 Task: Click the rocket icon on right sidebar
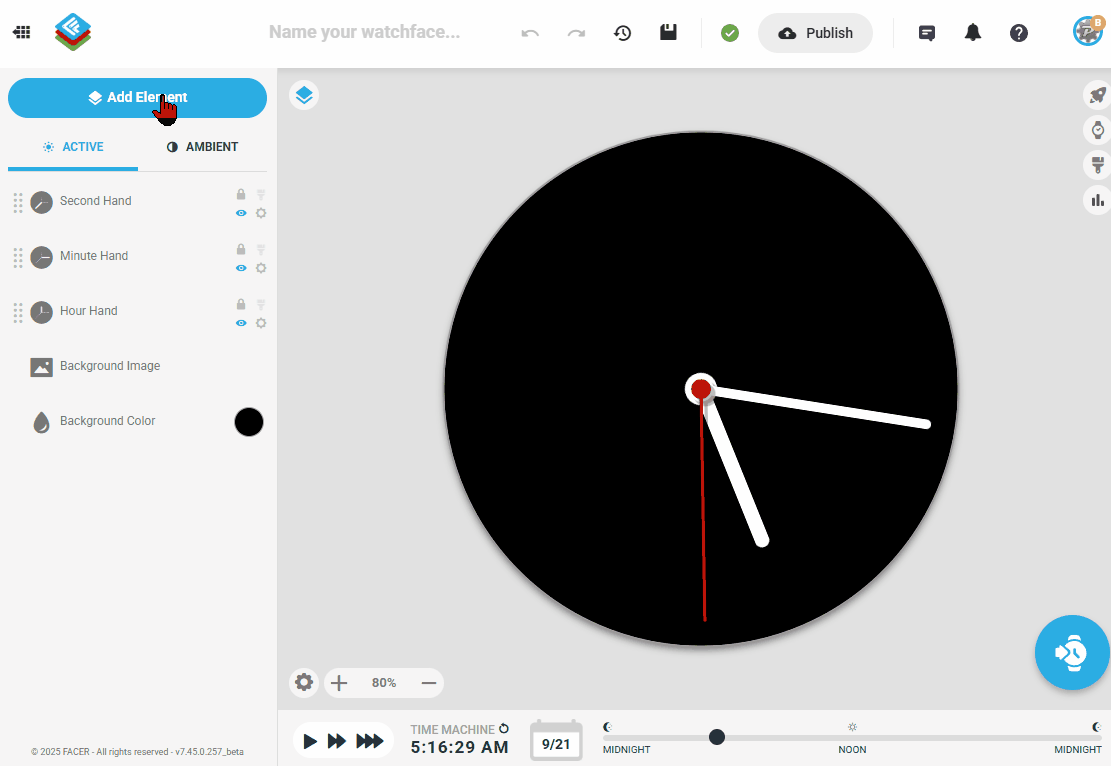click(x=1097, y=95)
